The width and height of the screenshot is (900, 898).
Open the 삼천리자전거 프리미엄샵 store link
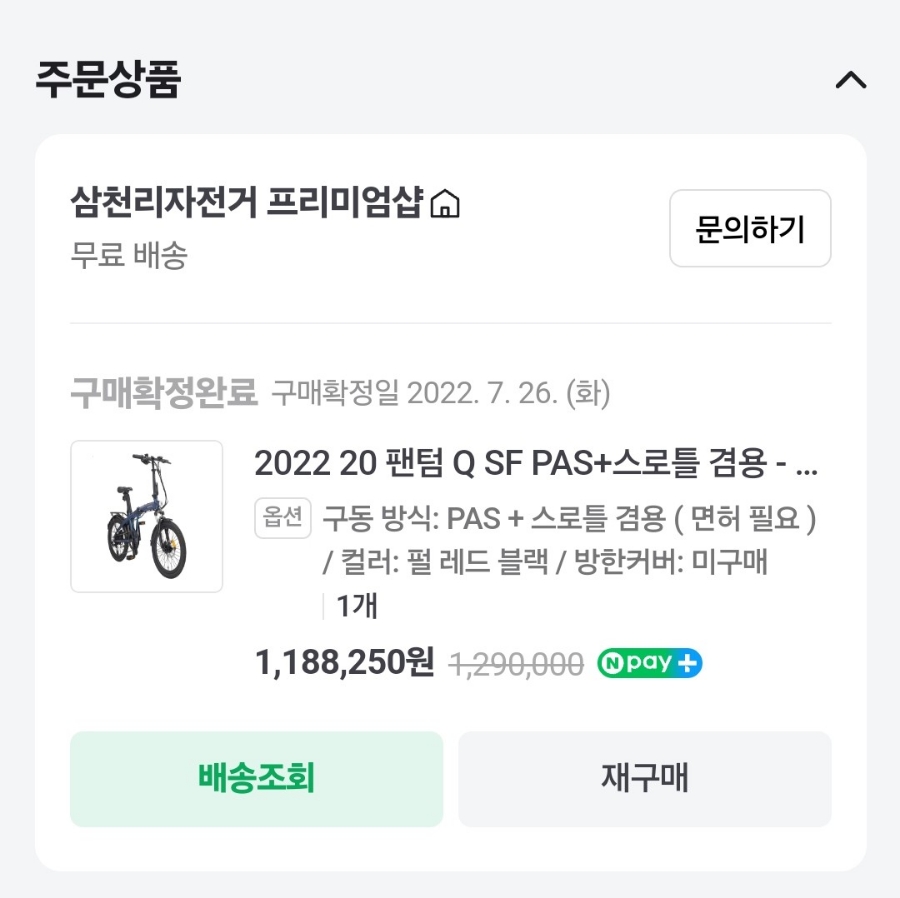tap(247, 203)
